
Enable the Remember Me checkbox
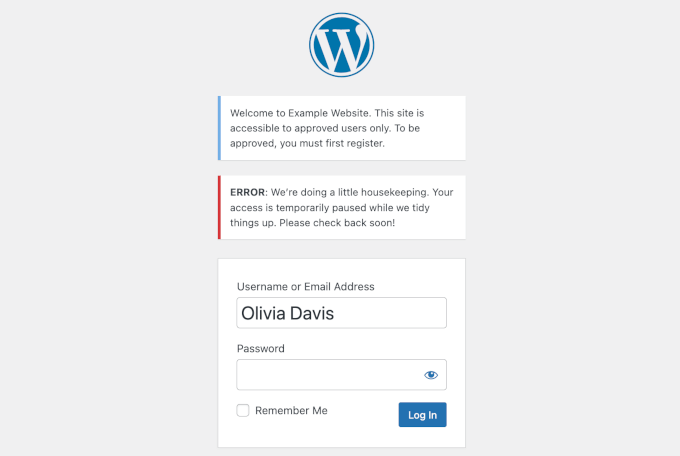coord(243,411)
